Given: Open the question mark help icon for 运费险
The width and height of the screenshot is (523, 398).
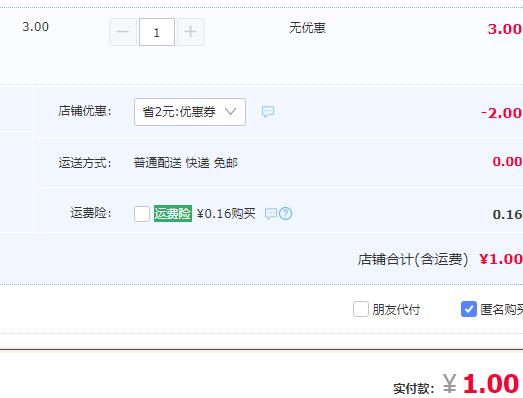Looking at the screenshot, I should pos(286,214).
